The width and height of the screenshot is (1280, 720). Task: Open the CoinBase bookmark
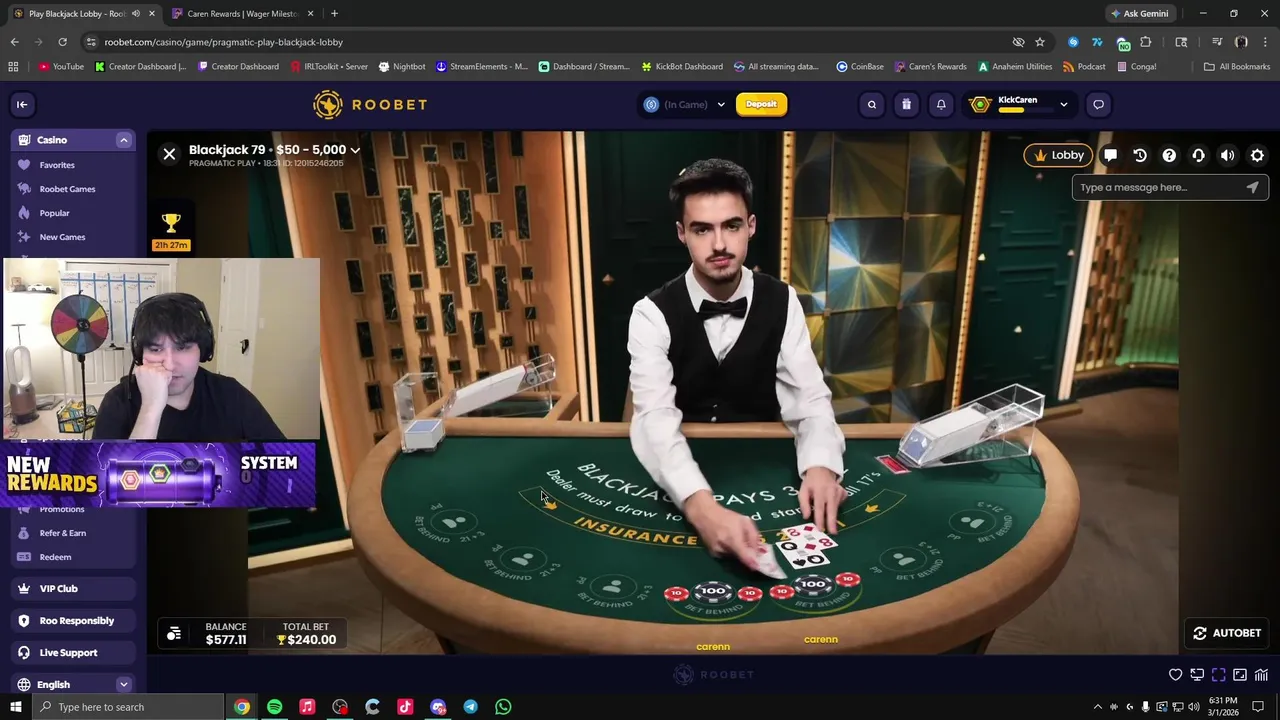(859, 67)
